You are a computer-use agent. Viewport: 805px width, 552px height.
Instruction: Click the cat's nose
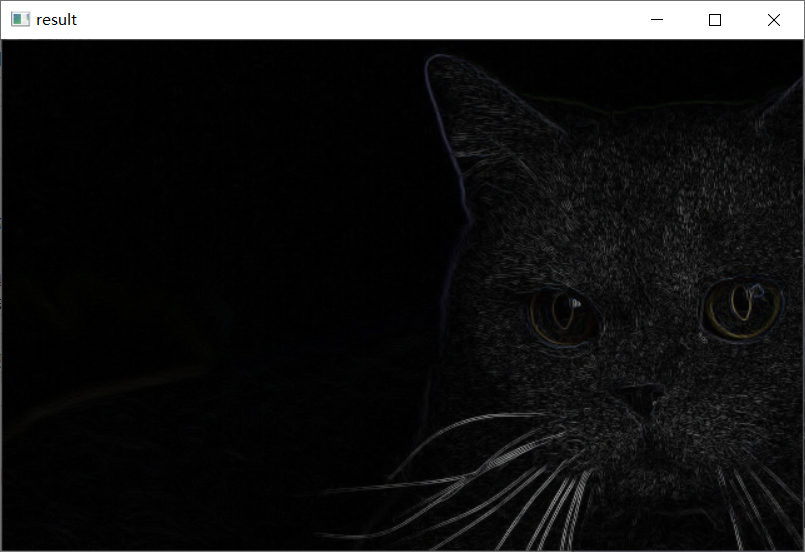pos(638,396)
